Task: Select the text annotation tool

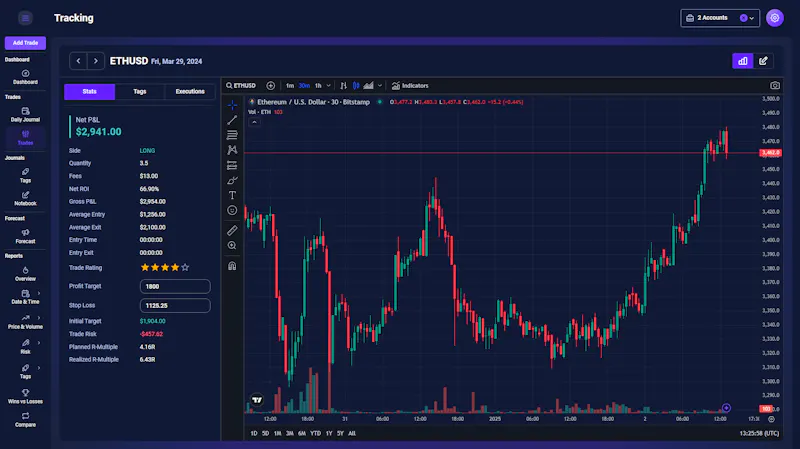Action: (232, 195)
